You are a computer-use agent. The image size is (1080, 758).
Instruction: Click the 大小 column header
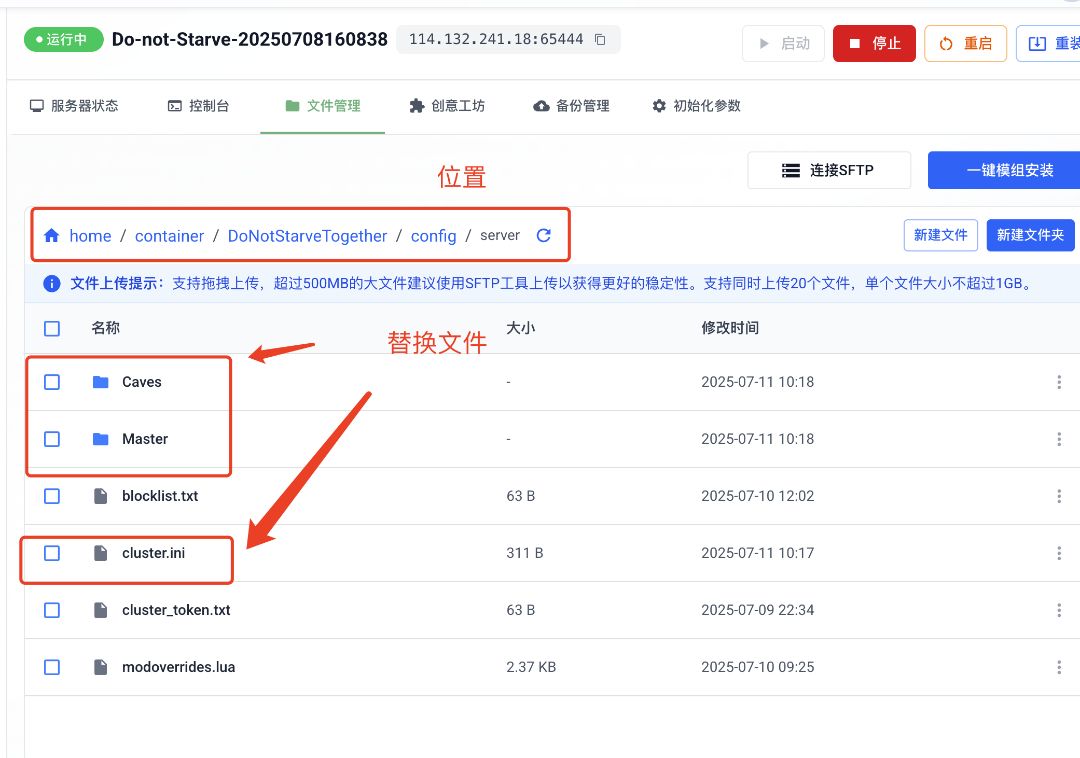[521, 328]
